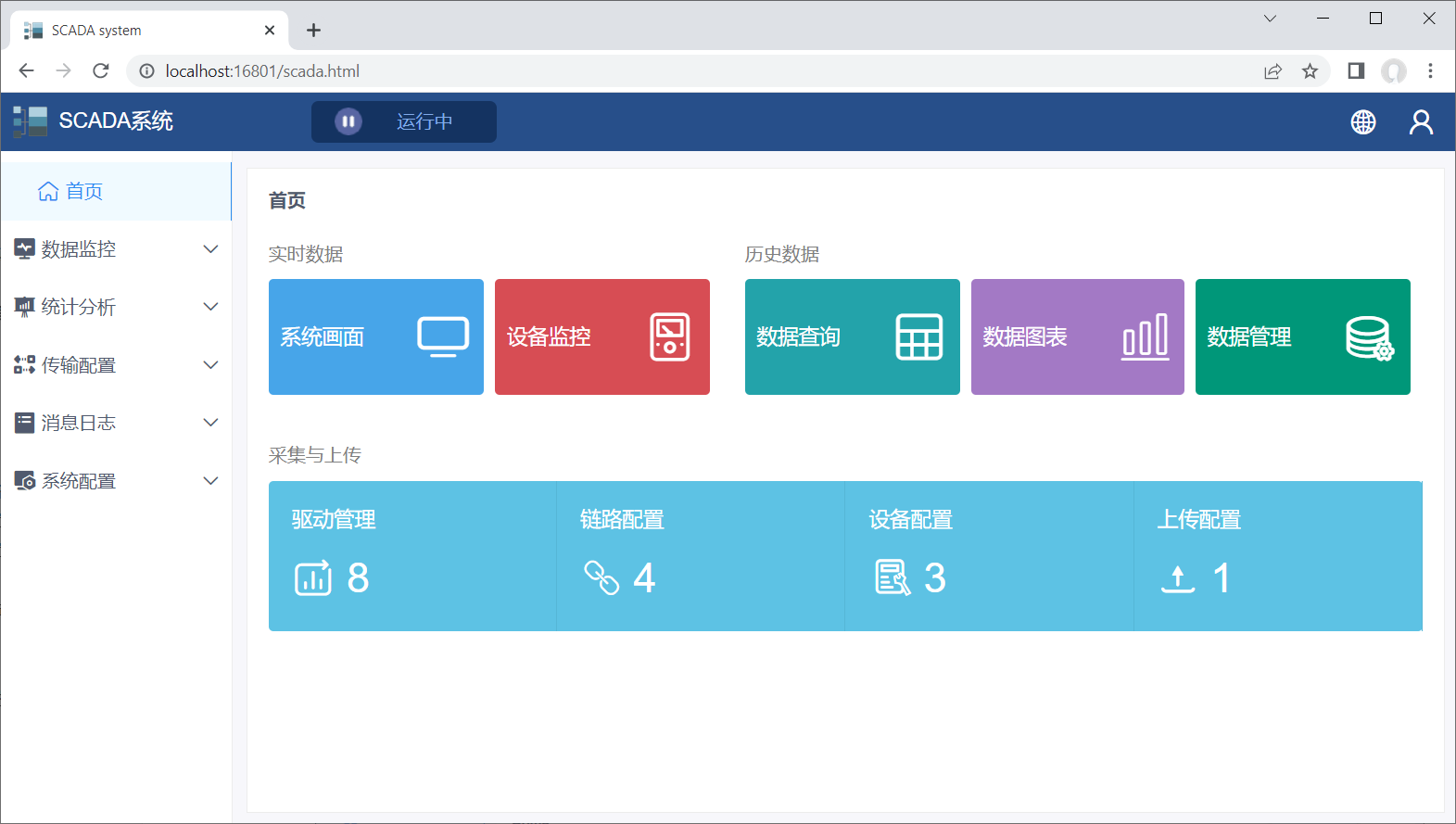Viewport: 1456px width, 824px height.
Task: Click the device icon on 设备监控 card
Action: point(670,336)
